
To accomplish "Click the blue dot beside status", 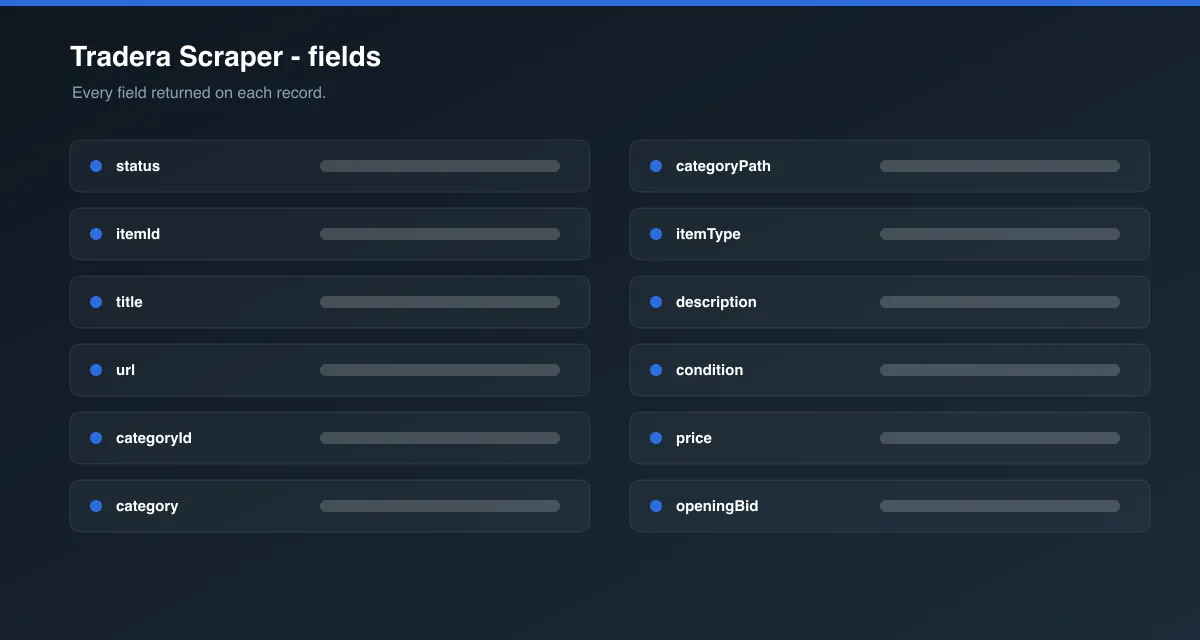I will tap(96, 166).
